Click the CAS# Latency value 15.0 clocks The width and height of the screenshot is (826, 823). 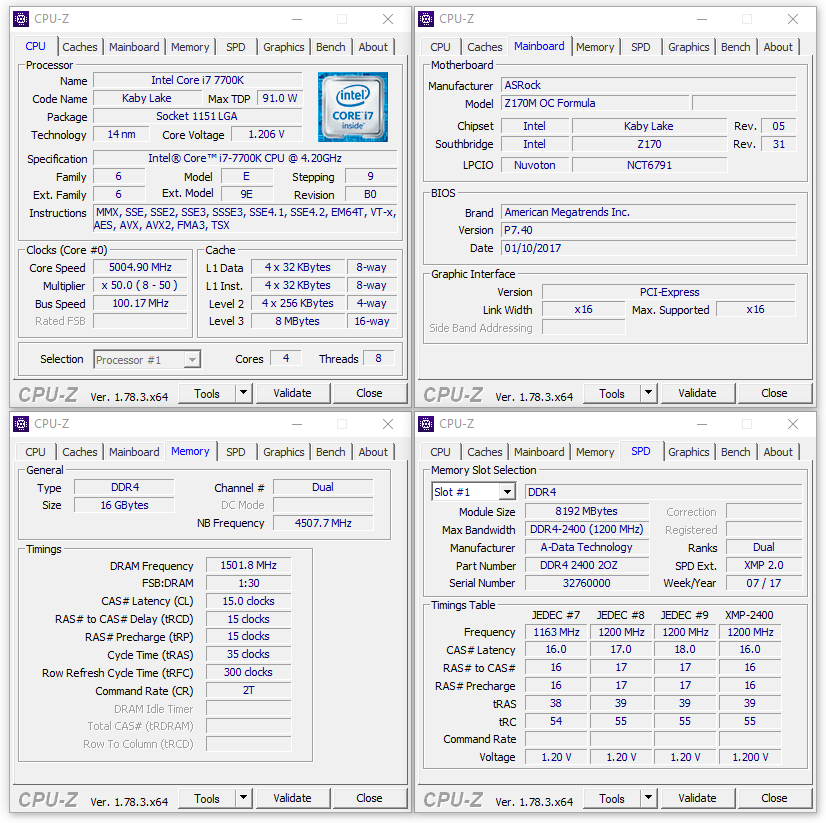click(249, 601)
